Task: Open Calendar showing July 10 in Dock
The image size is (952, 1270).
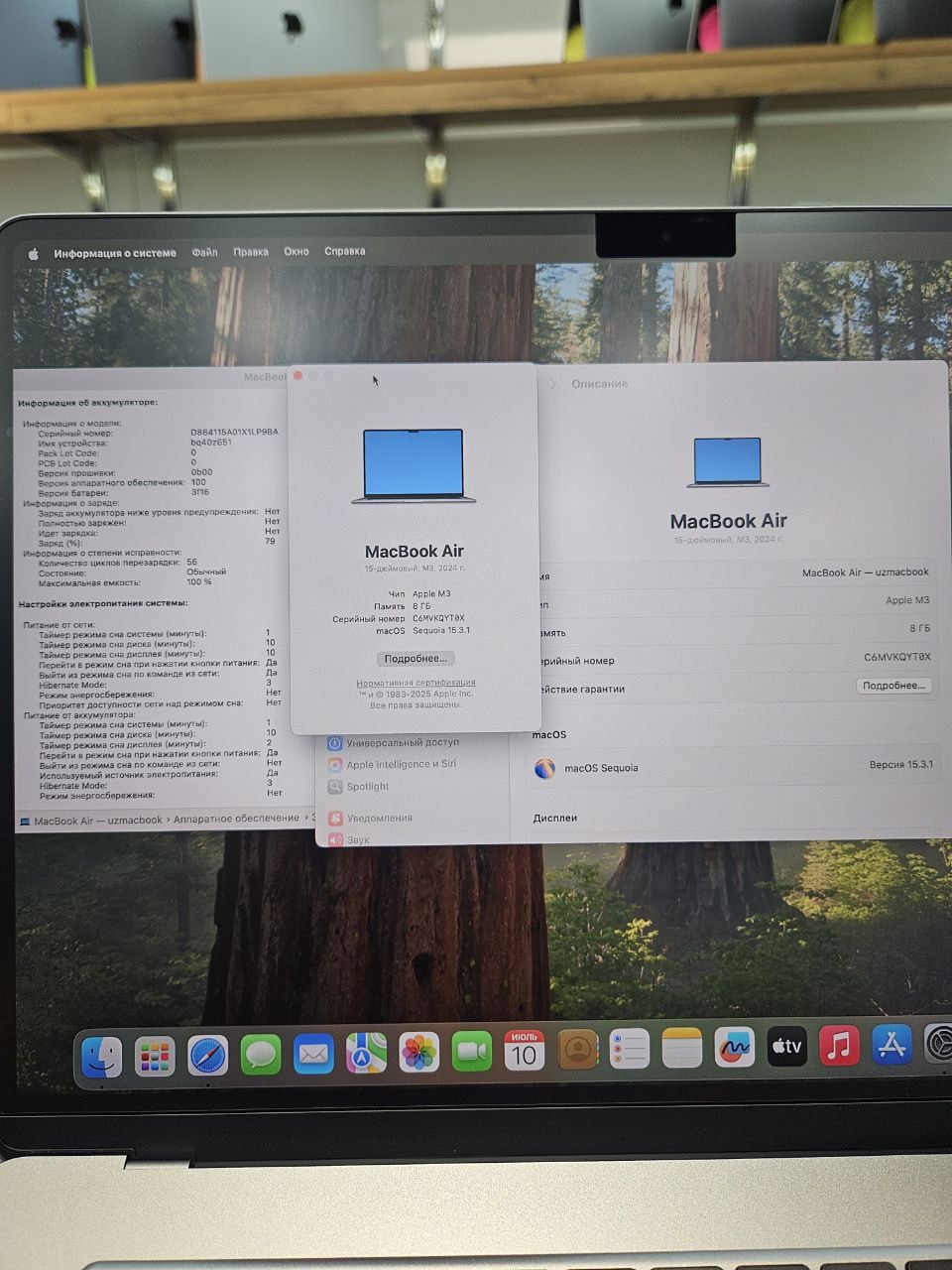Action: (x=524, y=1050)
